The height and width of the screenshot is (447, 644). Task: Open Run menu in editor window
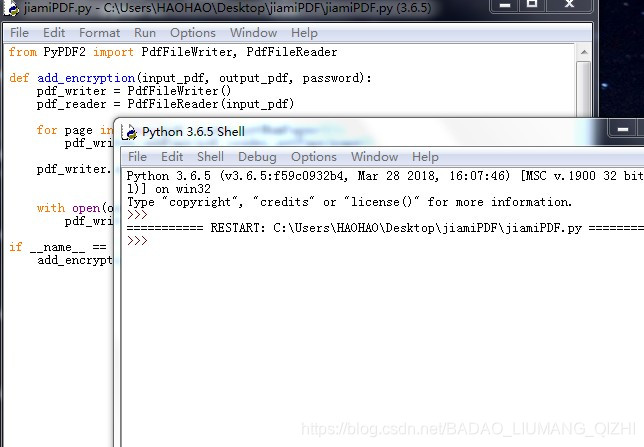click(x=145, y=32)
